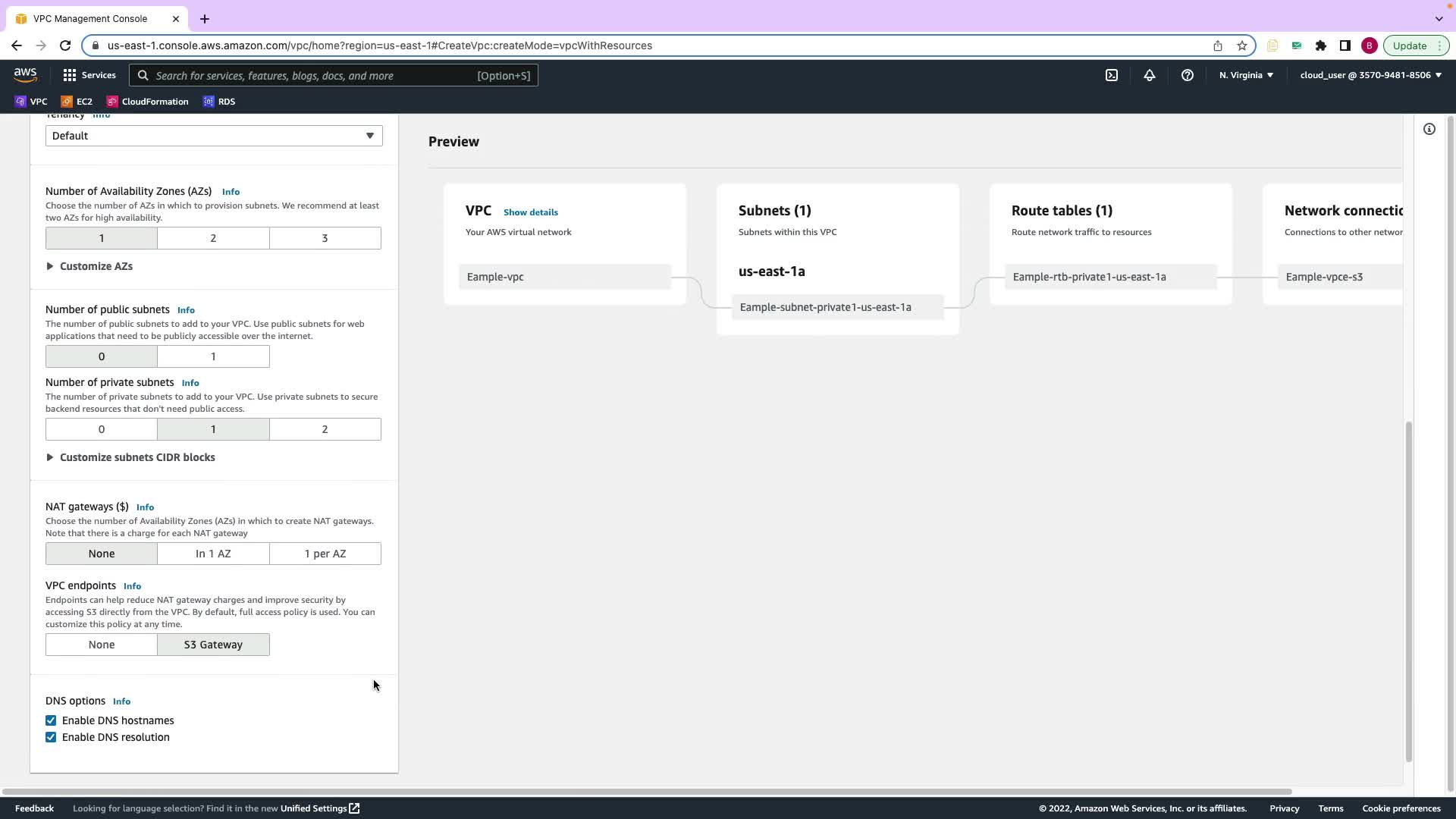The width and height of the screenshot is (1456, 819).
Task: Bookmark page with star icon
Action: click(x=1242, y=45)
